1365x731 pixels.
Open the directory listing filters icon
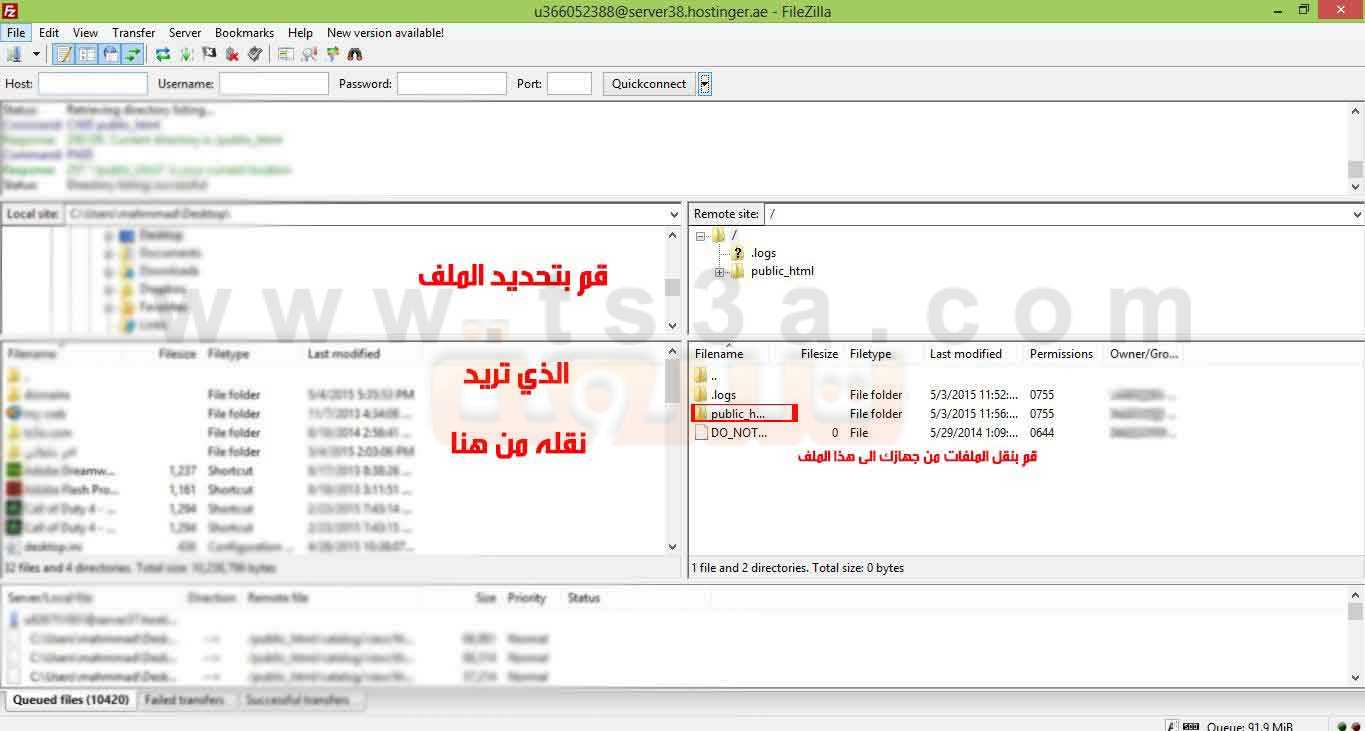(x=286, y=54)
